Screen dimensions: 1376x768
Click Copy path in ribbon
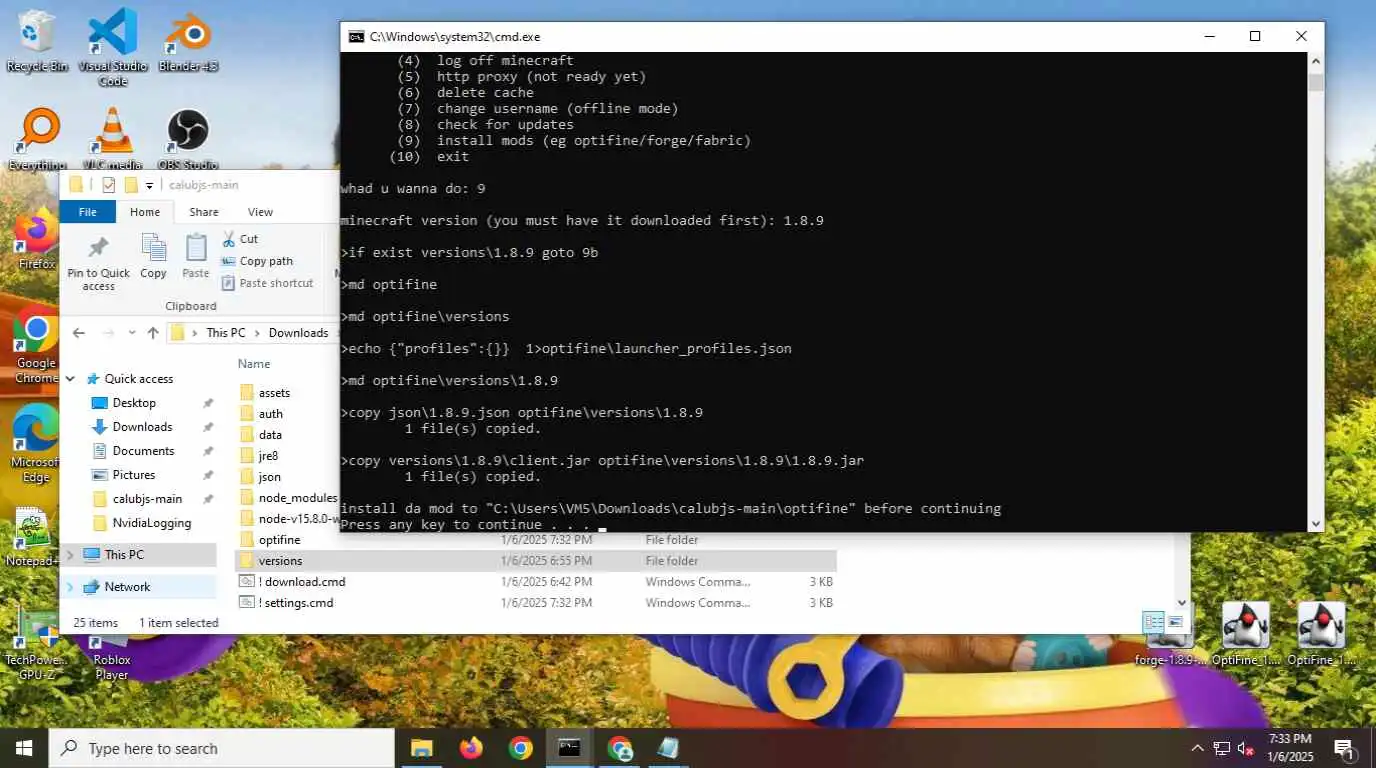(x=257, y=261)
